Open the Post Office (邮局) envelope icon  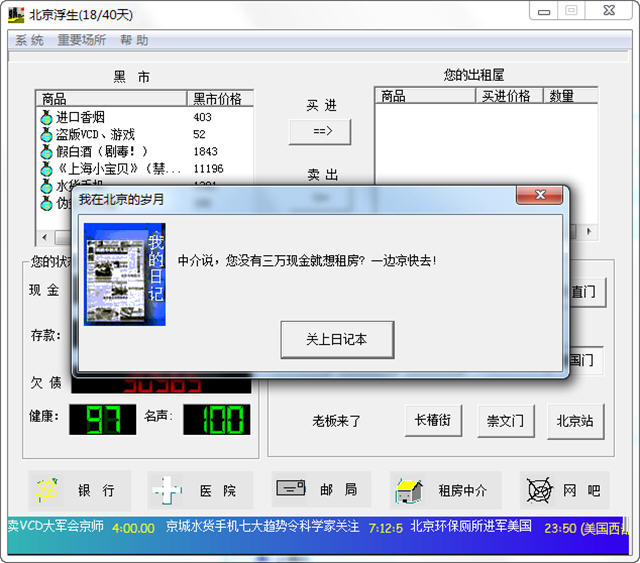(290, 489)
